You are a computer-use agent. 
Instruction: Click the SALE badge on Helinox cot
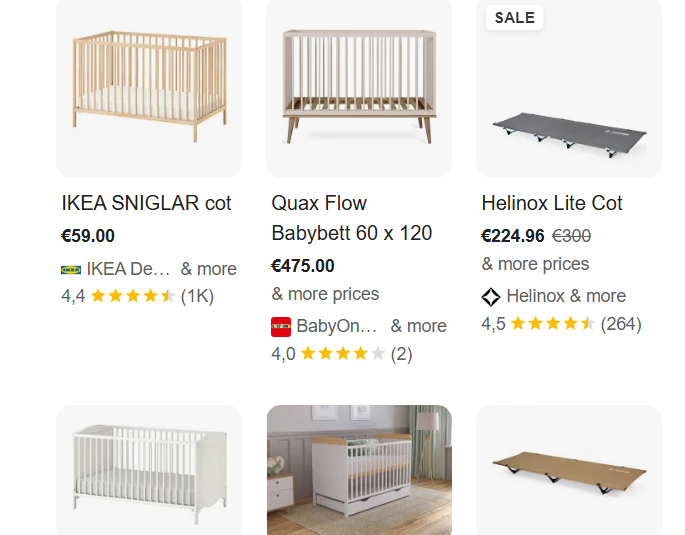[x=514, y=17]
